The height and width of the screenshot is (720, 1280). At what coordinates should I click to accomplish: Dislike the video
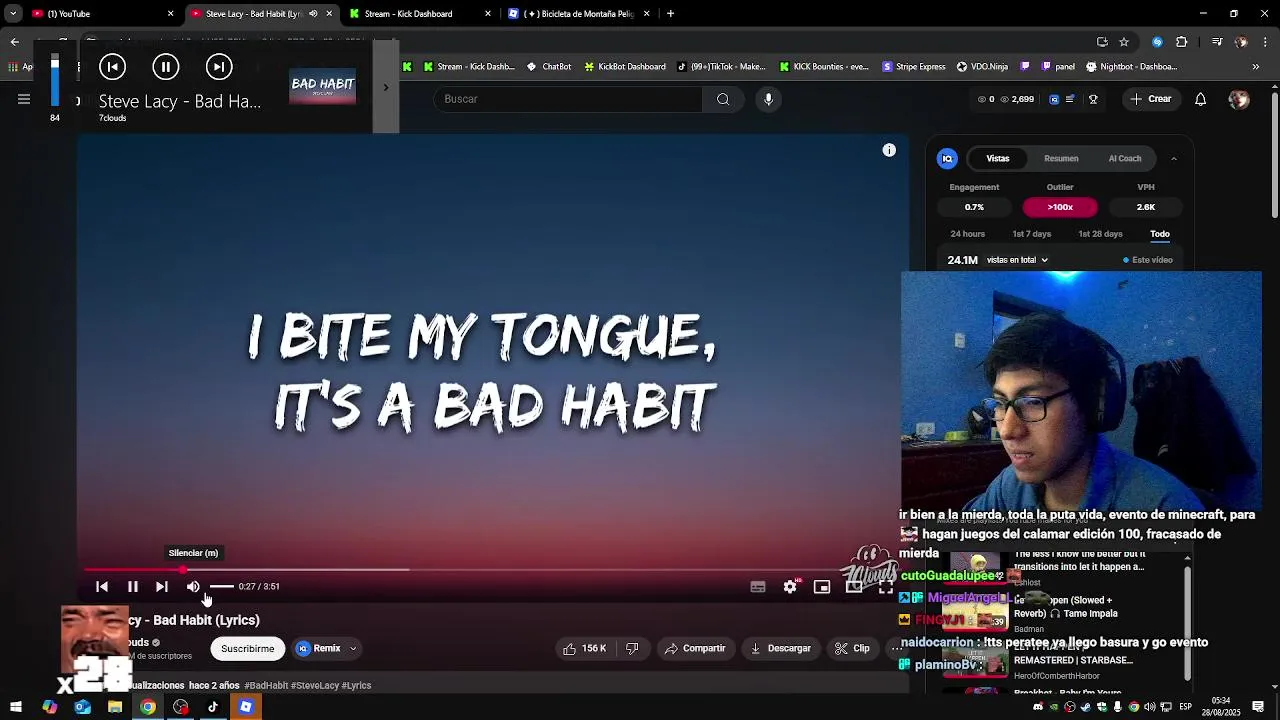[632, 648]
